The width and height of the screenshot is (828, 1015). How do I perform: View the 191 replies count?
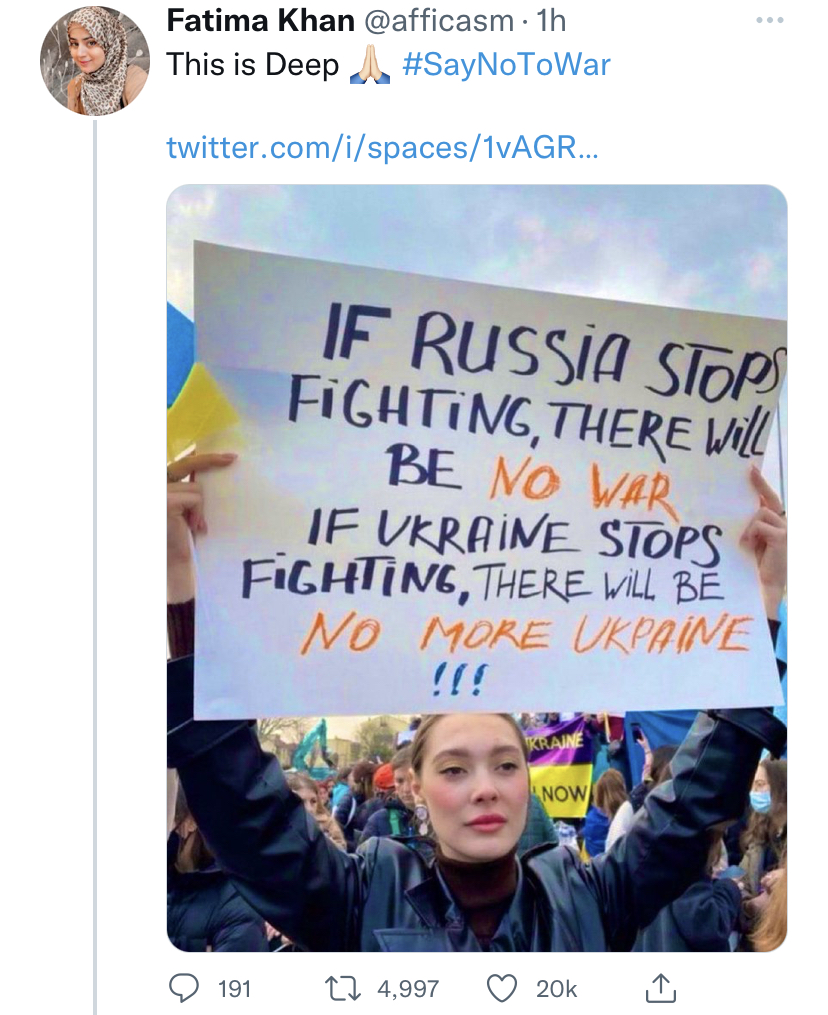pyautogui.click(x=234, y=988)
